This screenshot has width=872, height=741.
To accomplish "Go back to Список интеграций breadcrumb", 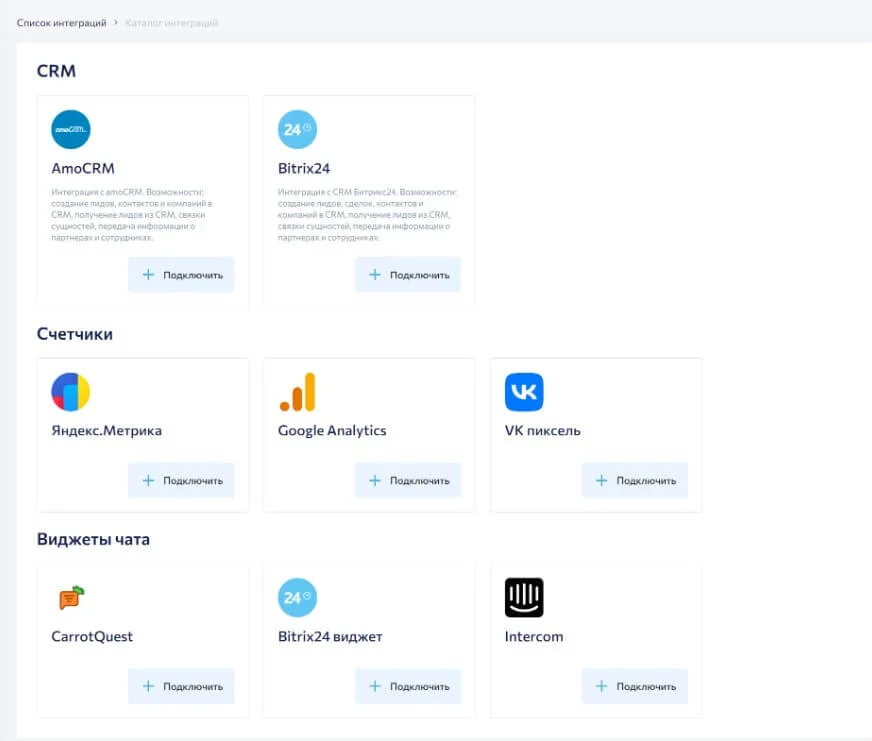I will pyautogui.click(x=61, y=22).
